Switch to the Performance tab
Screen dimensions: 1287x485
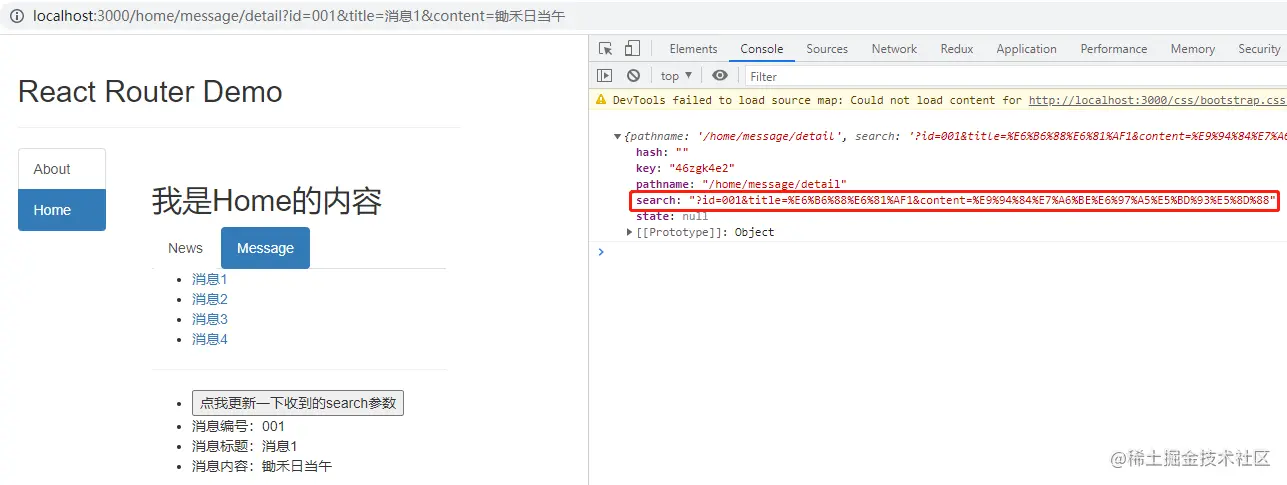pos(1114,49)
